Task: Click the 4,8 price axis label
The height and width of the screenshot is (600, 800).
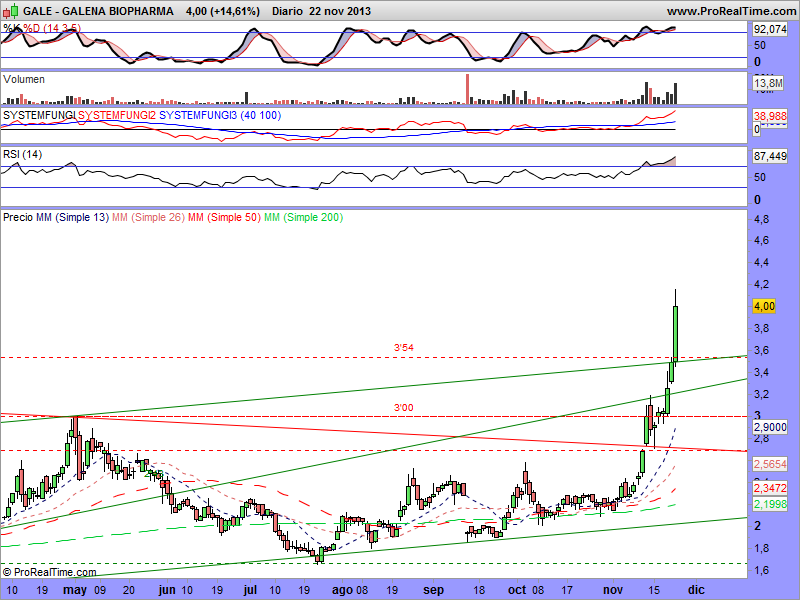Action: tap(761, 219)
